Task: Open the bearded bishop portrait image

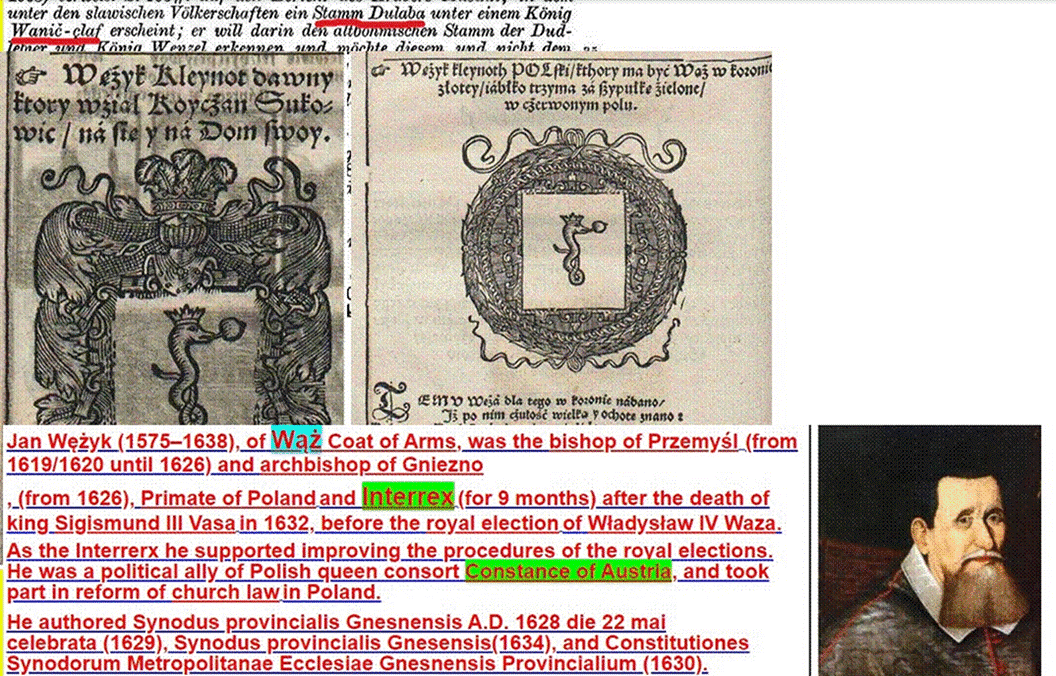Action: point(930,550)
